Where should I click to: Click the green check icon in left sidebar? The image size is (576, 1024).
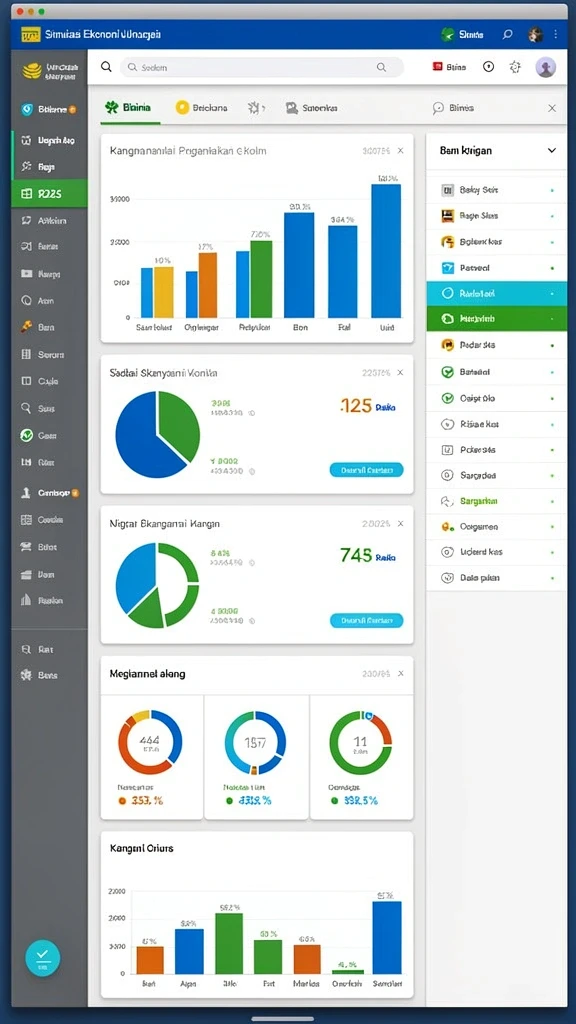click(x=26, y=435)
